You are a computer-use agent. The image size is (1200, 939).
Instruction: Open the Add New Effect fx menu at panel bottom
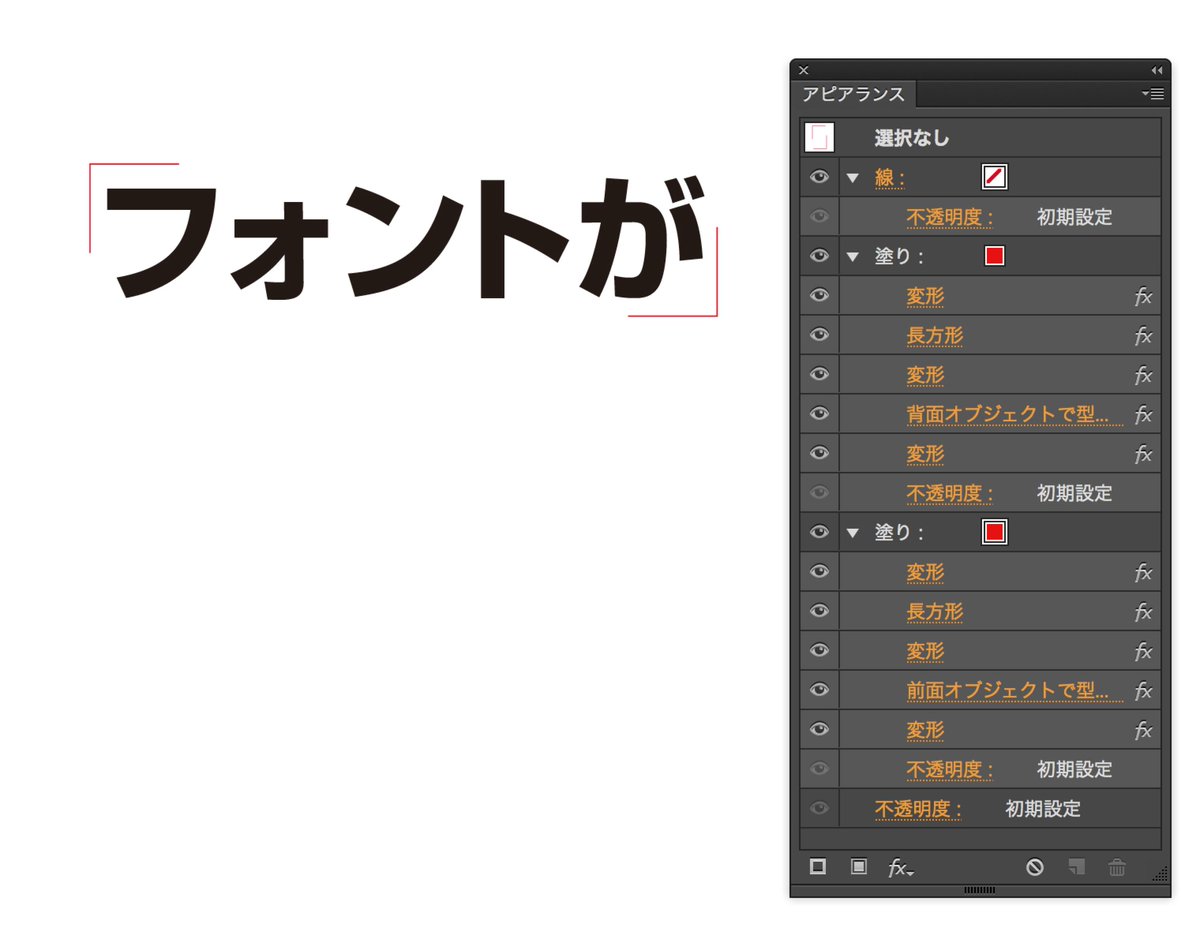click(x=901, y=868)
